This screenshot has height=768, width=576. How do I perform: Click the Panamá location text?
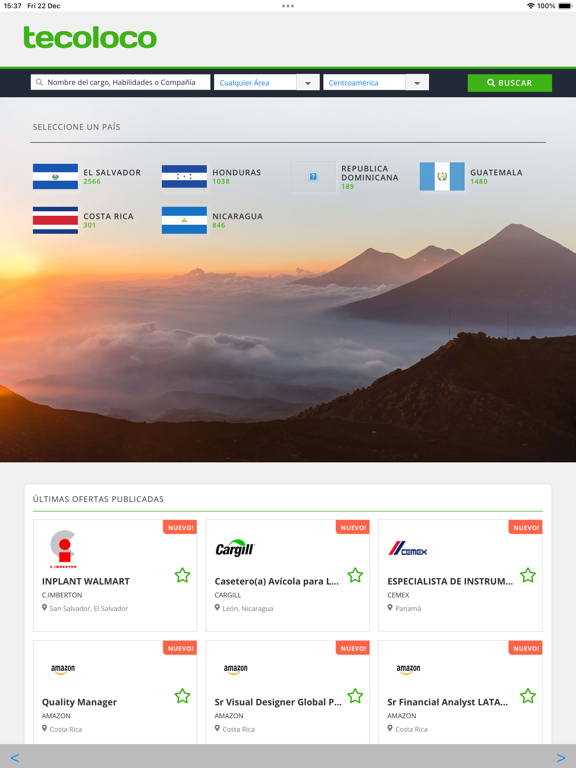(408, 608)
